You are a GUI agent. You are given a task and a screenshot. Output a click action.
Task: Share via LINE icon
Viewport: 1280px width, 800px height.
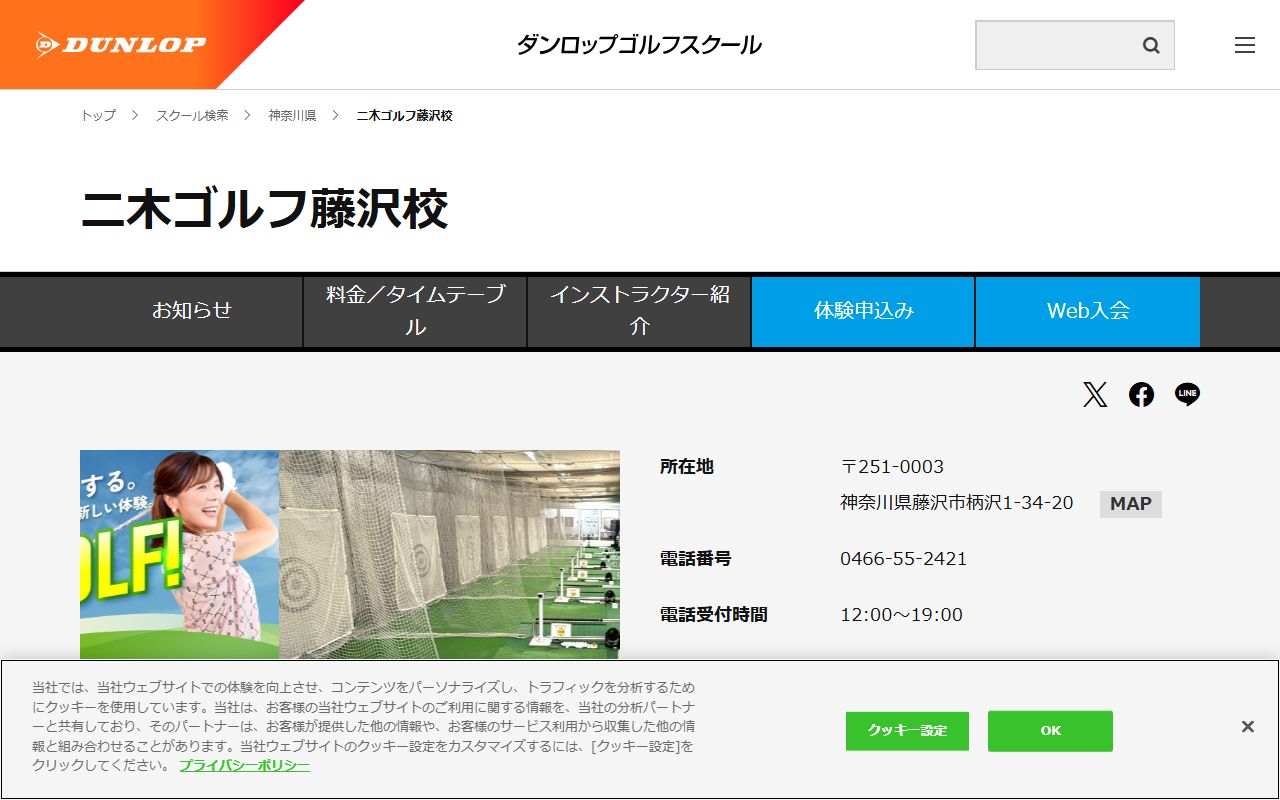[1187, 395]
